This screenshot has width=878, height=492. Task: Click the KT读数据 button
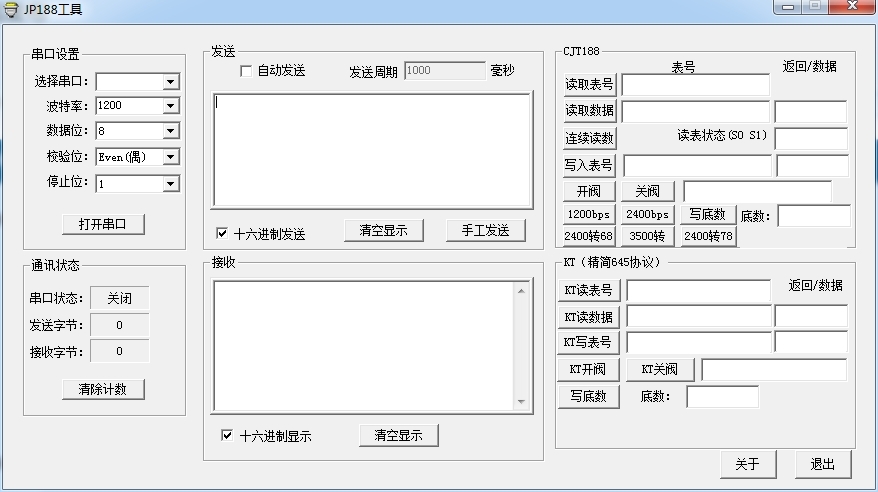pyautogui.click(x=589, y=317)
